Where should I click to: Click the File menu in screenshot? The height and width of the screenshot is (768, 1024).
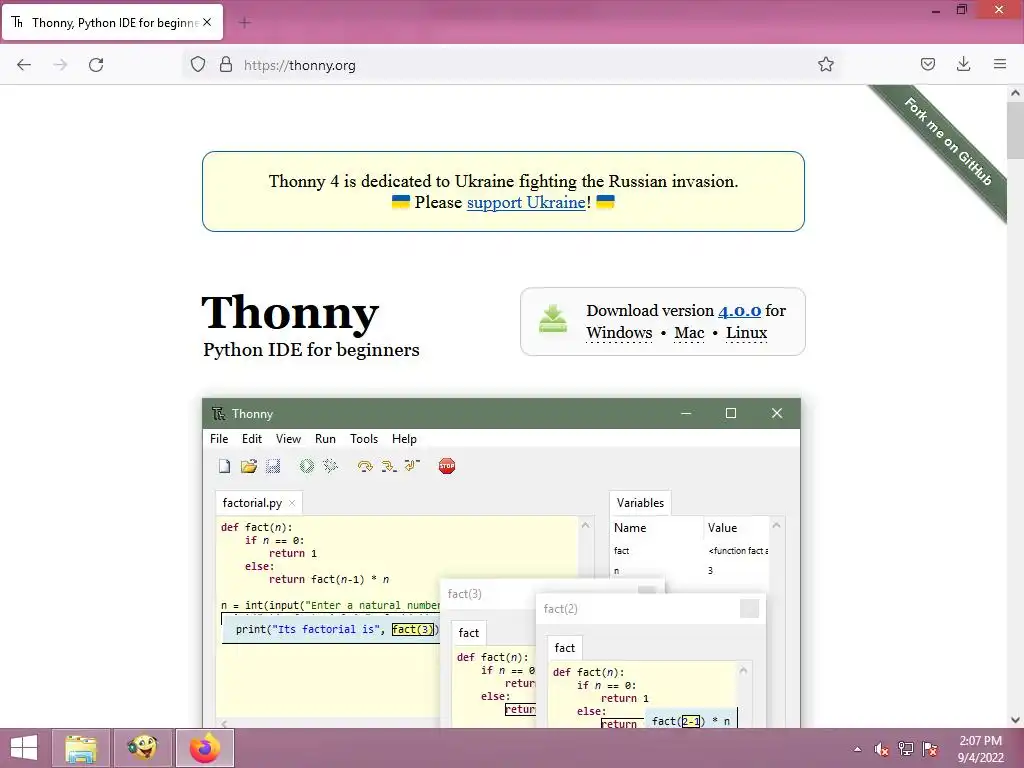coord(219,439)
